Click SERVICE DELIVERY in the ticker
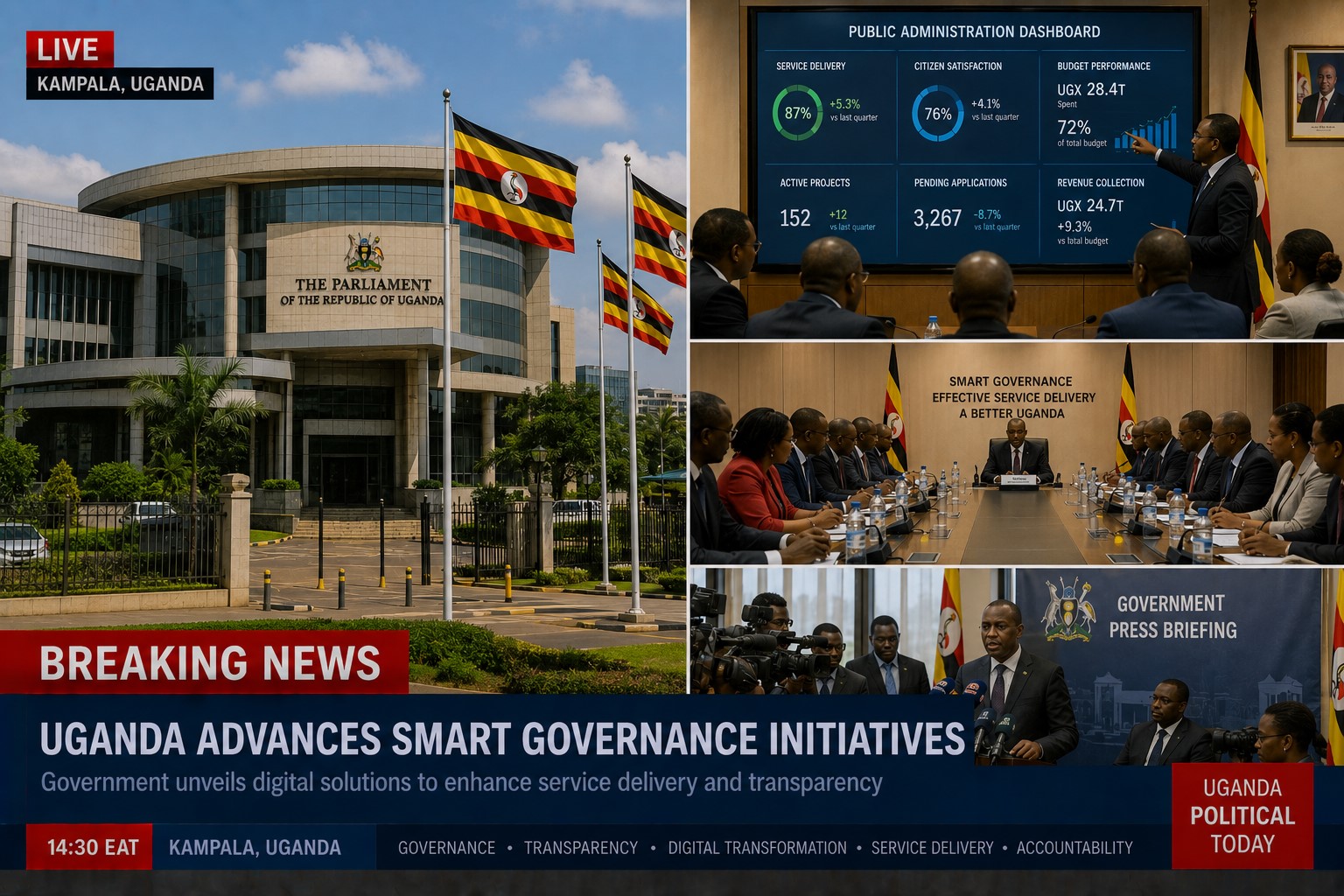The image size is (1344, 896). click(x=932, y=848)
